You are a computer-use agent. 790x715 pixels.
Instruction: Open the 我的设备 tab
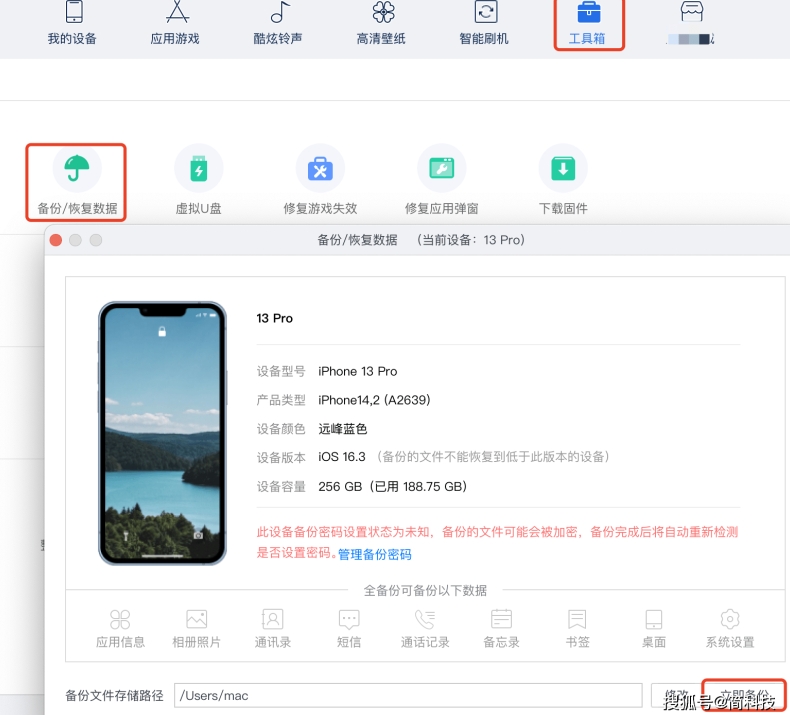[x=72, y=23]
